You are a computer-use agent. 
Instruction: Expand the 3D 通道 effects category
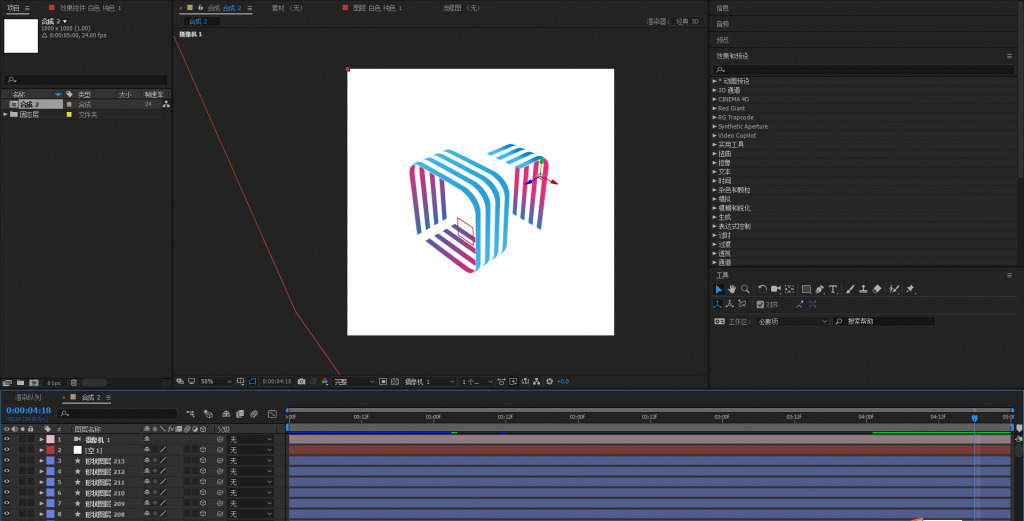[715, 90]
